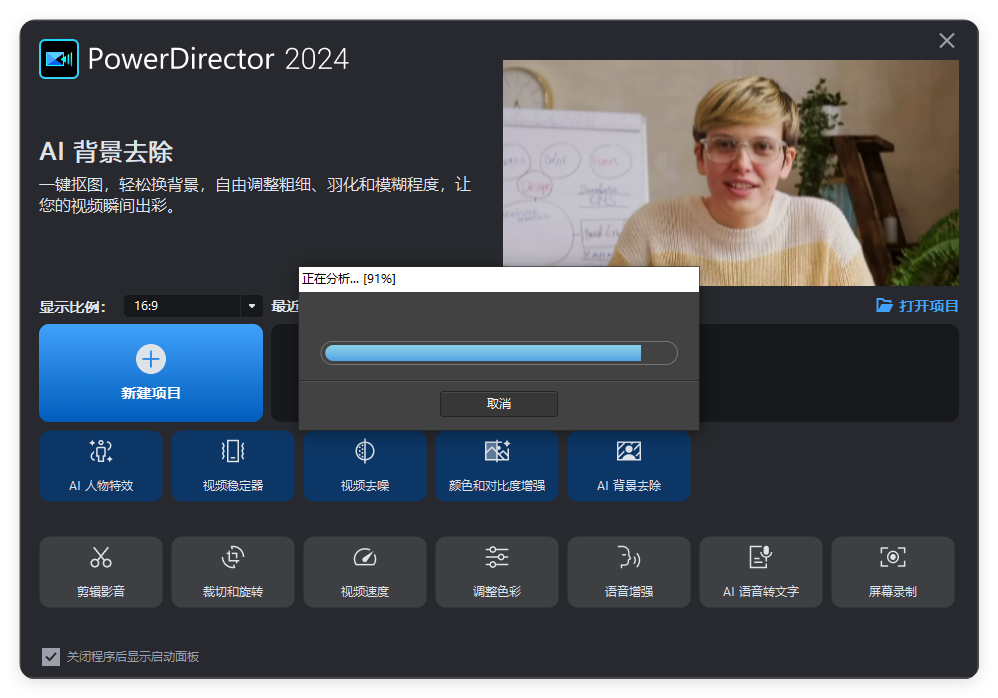
Task: Start the 屏幕录制 tool
Action: coord(892,572)
